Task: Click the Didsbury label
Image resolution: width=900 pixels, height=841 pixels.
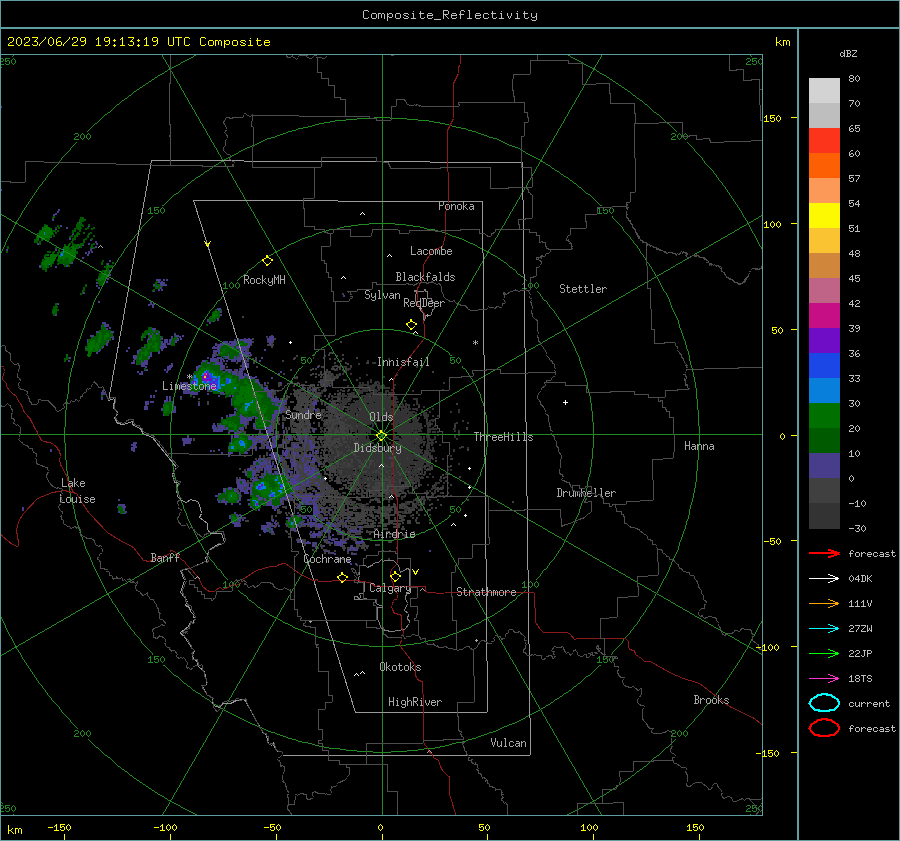Action: [x=377, y=448]
